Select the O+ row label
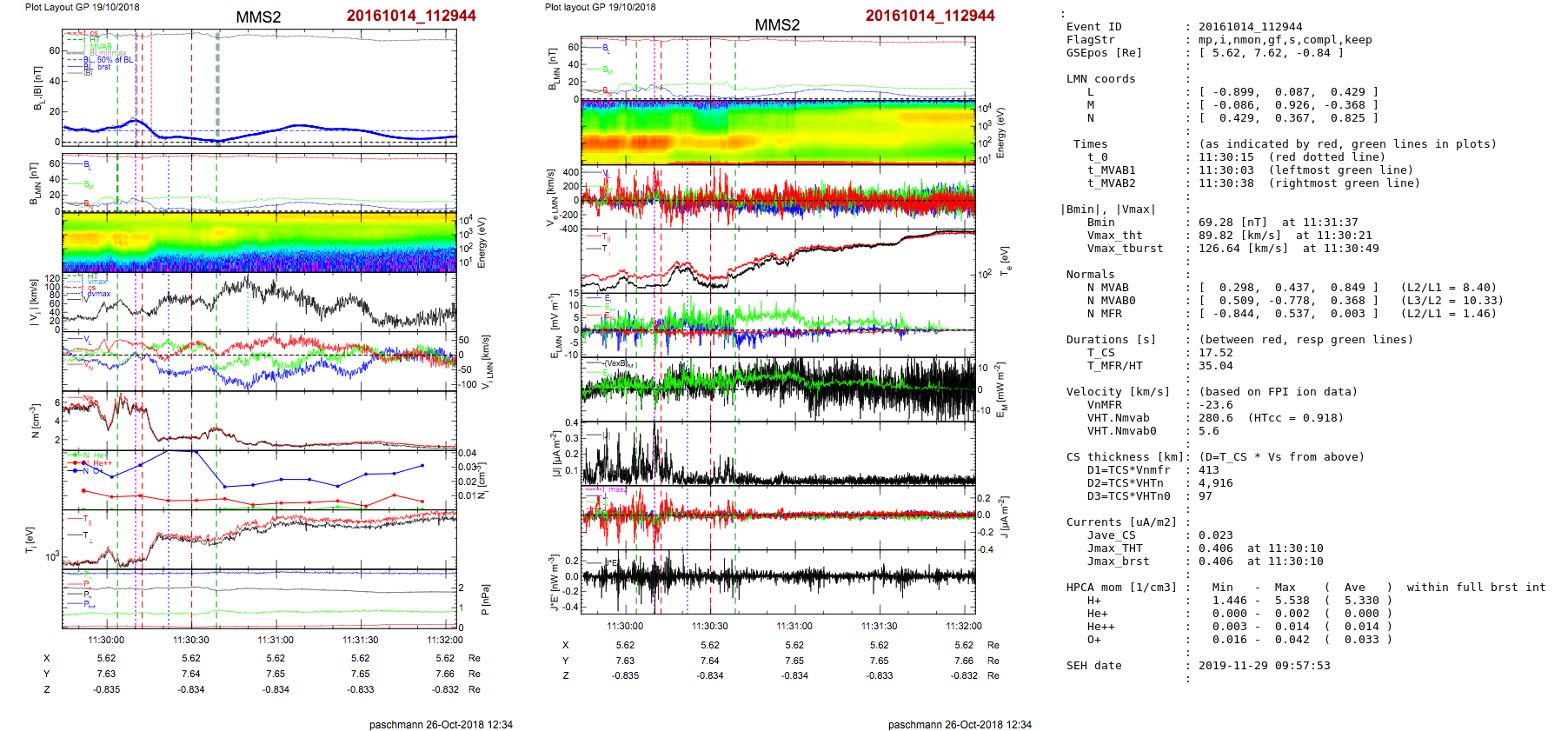This screenshot has height=731, width=1568. coord(1093,640)
